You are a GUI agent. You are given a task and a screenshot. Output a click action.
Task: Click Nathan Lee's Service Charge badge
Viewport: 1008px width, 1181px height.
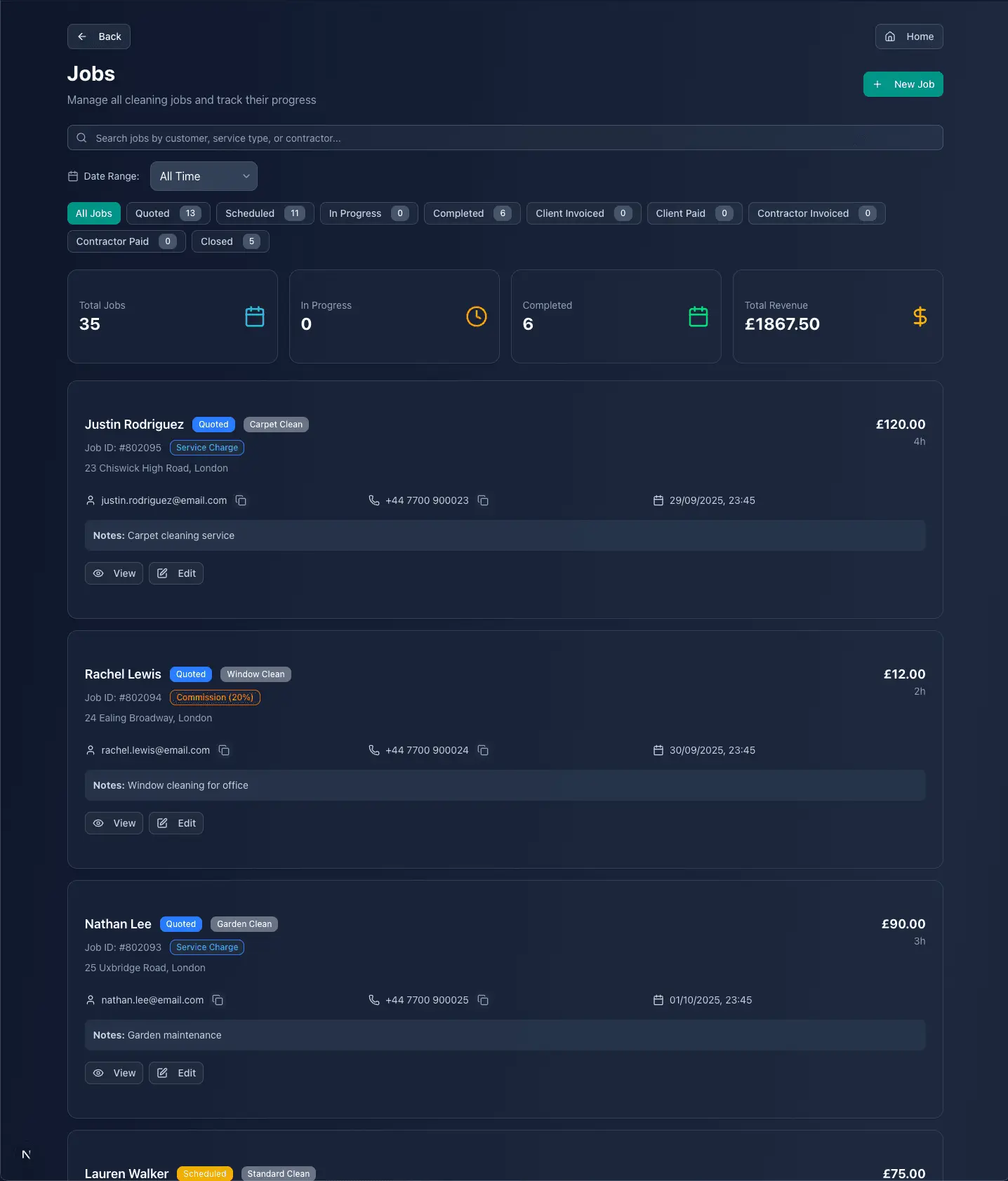click(x=207, y=947)
